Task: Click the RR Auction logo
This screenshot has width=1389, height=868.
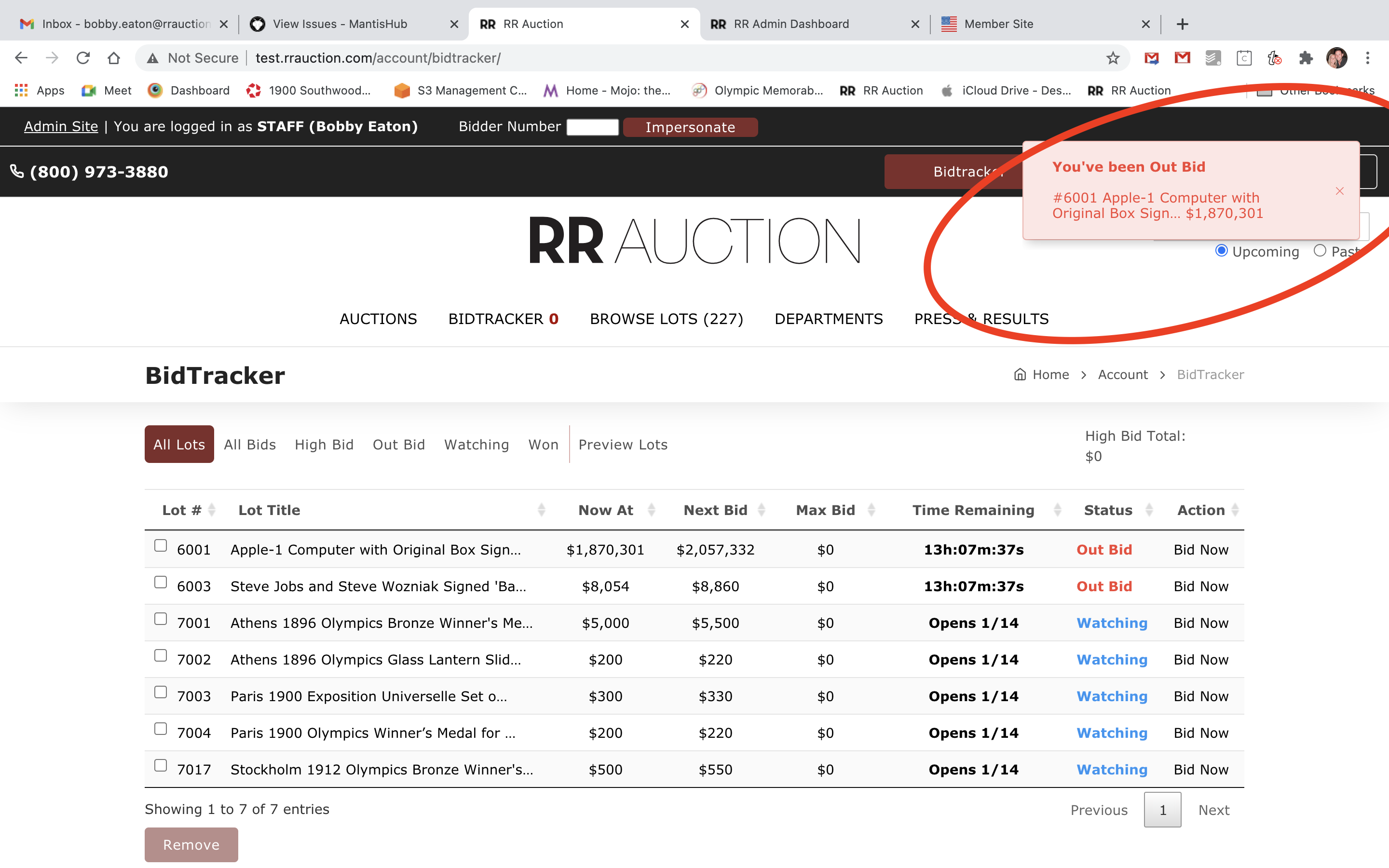Action: pyautogui.click(x=694, y=240)
